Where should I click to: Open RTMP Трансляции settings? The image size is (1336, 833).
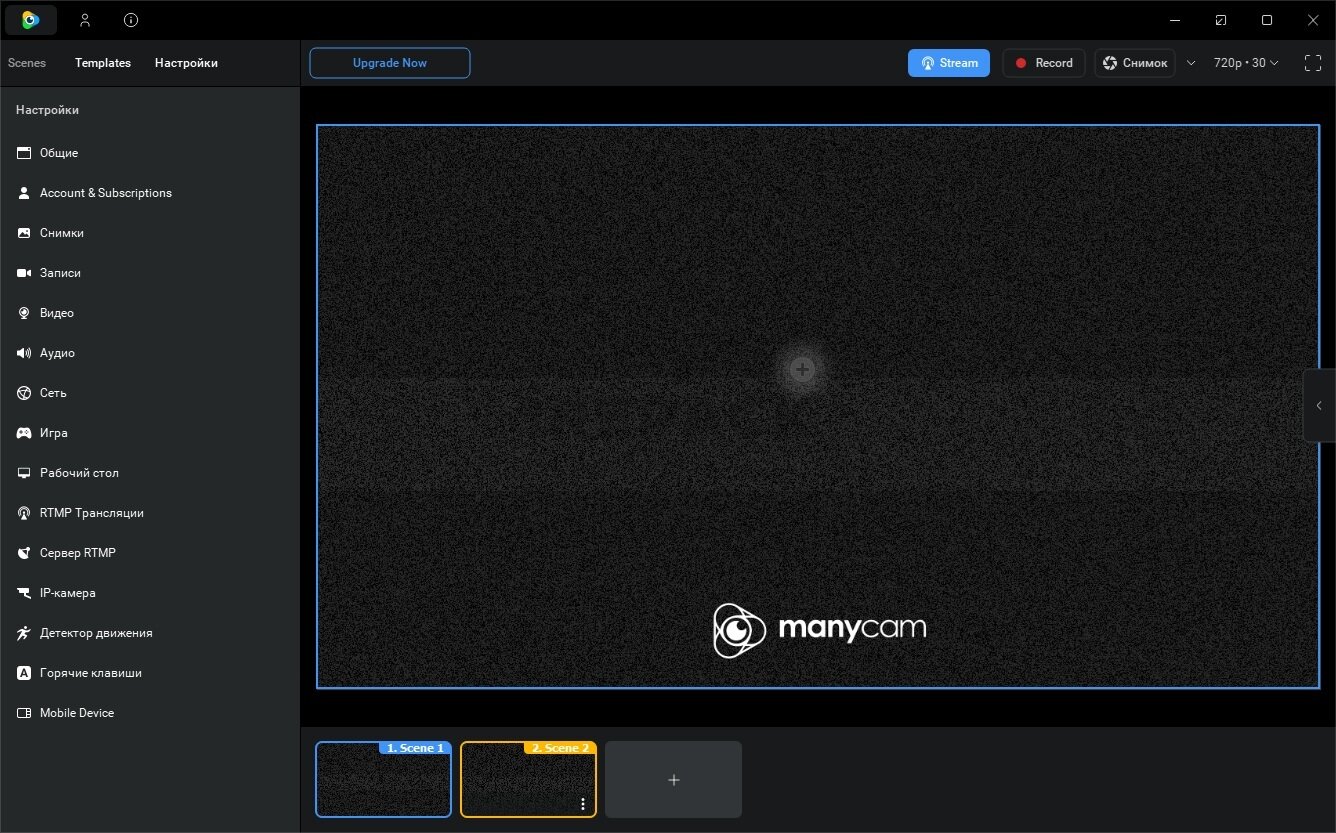[x=150, y=513]
